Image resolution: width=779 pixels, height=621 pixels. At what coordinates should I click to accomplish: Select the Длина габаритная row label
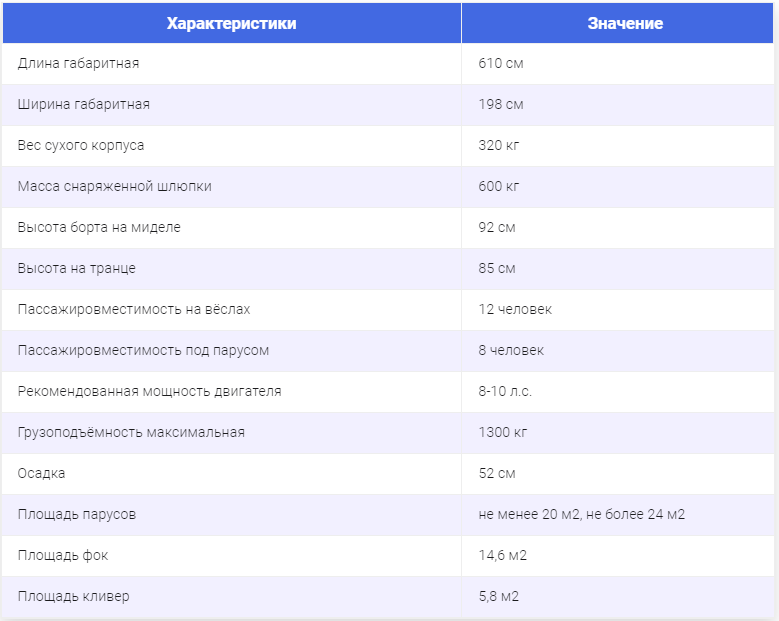click(78, 64)
